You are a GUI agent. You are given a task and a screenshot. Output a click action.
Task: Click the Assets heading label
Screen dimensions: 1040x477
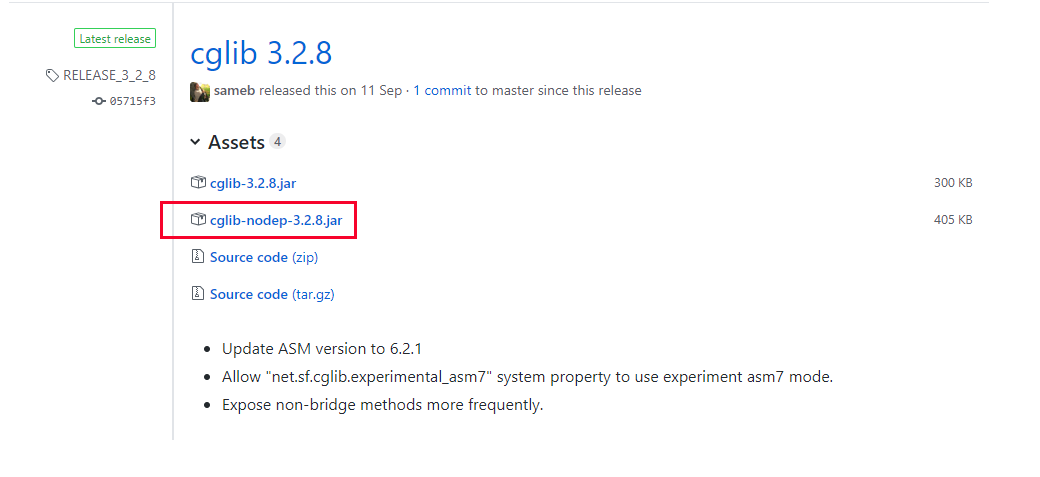pos(236,142)
